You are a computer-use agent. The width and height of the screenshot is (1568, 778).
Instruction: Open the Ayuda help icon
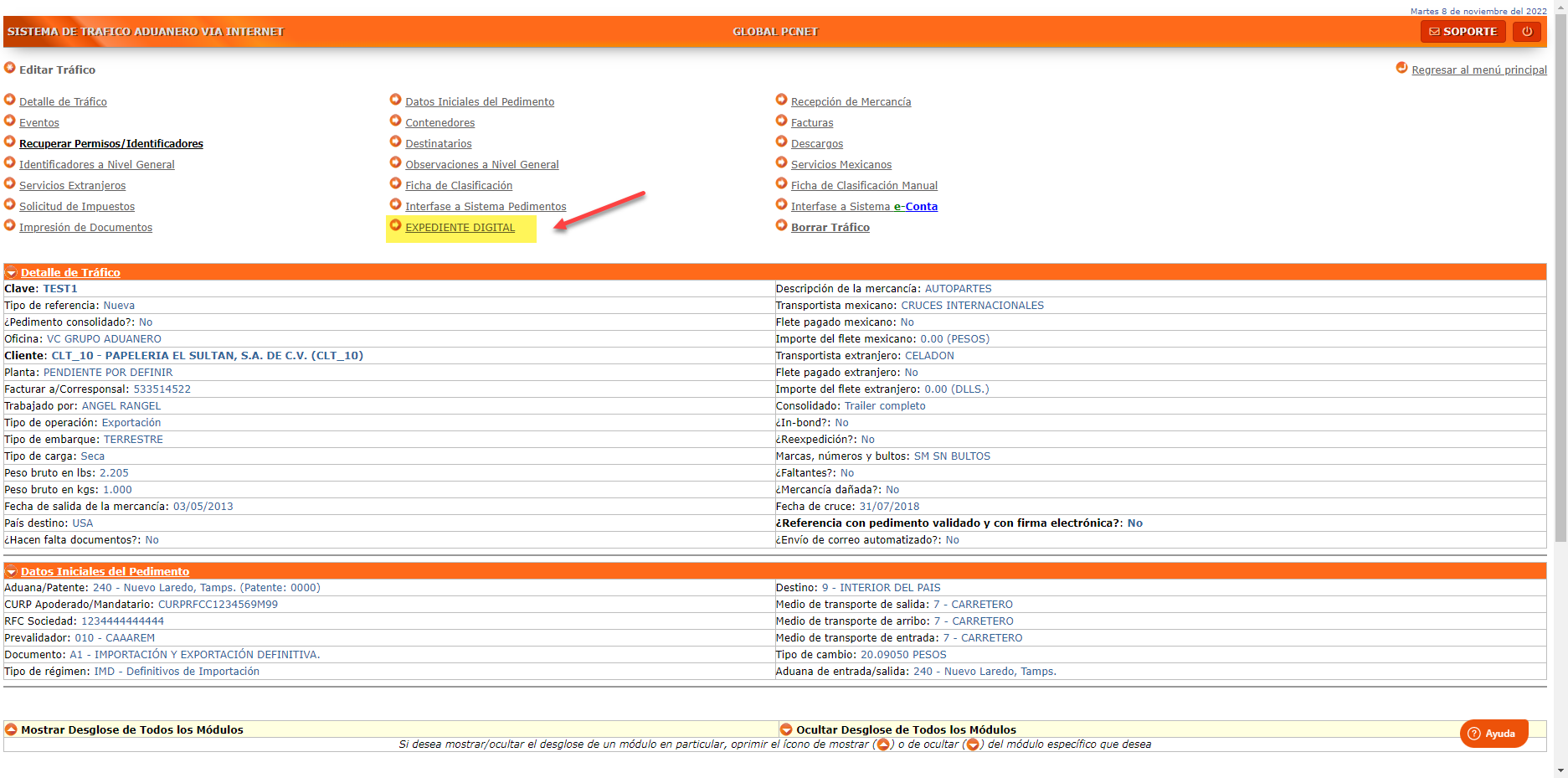(x=1473, y=733)
